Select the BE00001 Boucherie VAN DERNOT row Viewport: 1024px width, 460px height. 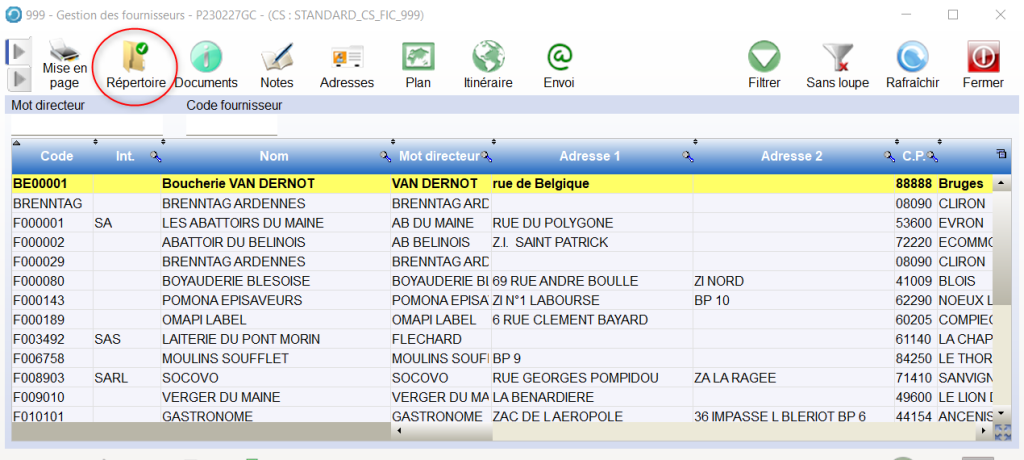pyautogui.click(x=237, y=184)
